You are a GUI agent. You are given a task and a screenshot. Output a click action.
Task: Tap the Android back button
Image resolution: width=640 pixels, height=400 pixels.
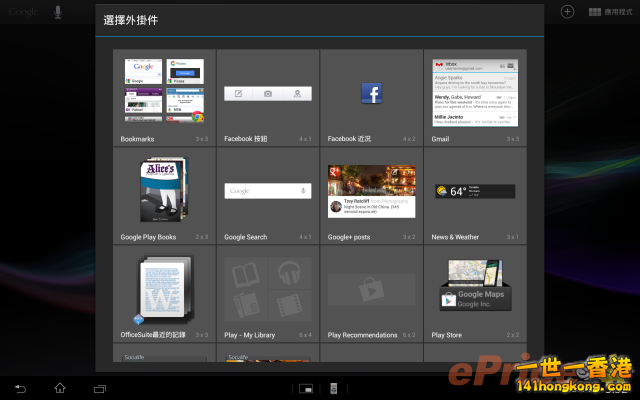coord(20,389)
